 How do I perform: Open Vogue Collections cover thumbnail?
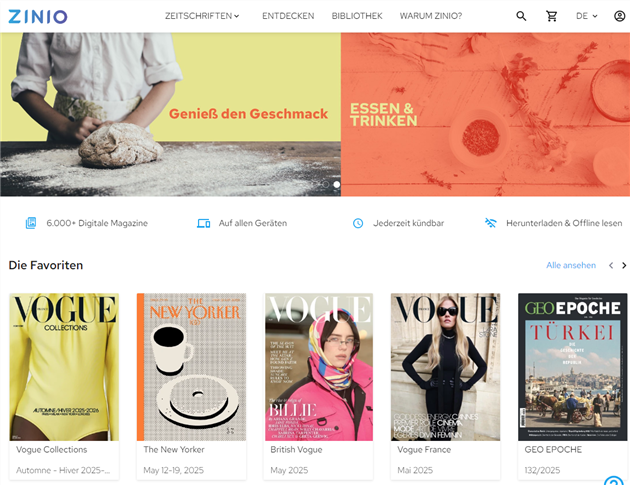tap(64, 367)
